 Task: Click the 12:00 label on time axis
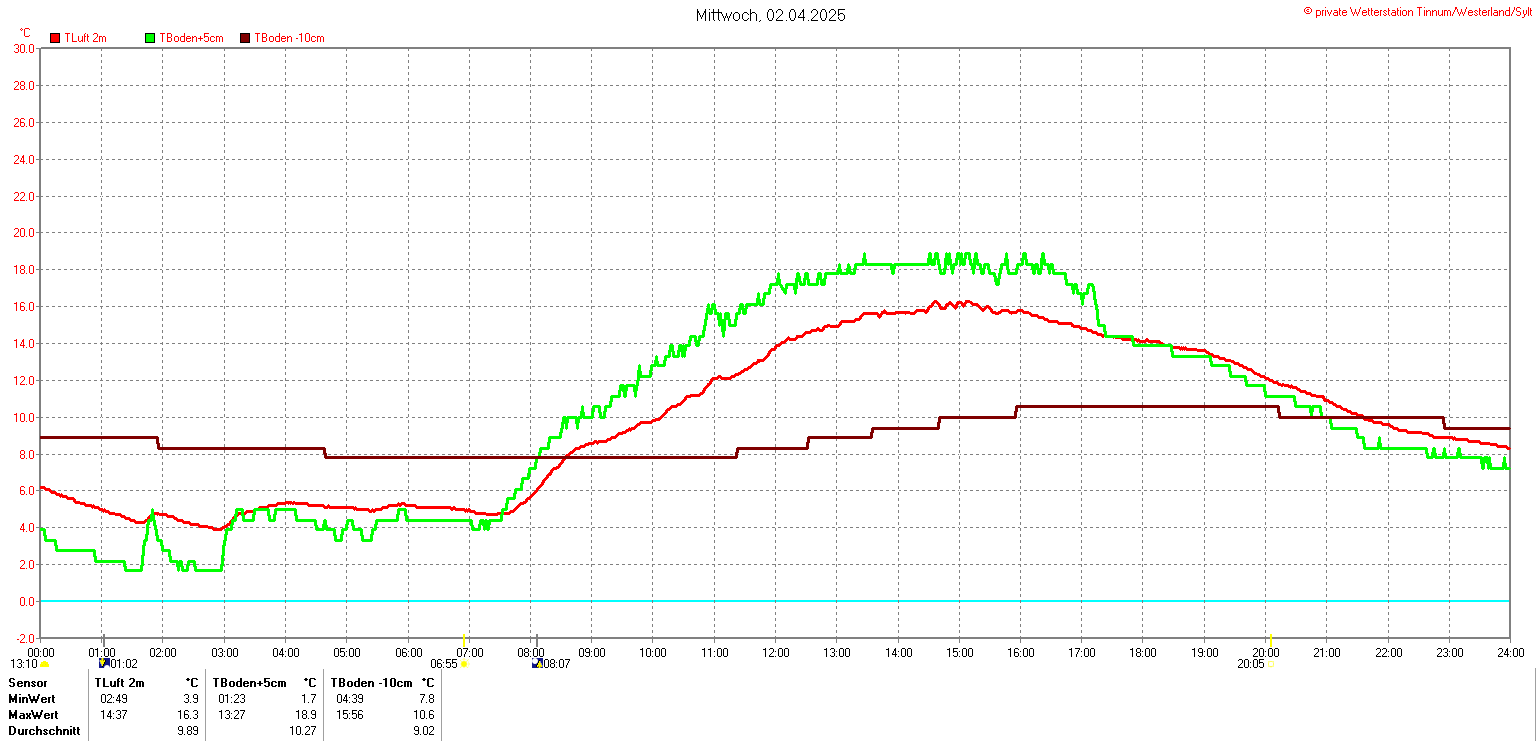(775, 653)
